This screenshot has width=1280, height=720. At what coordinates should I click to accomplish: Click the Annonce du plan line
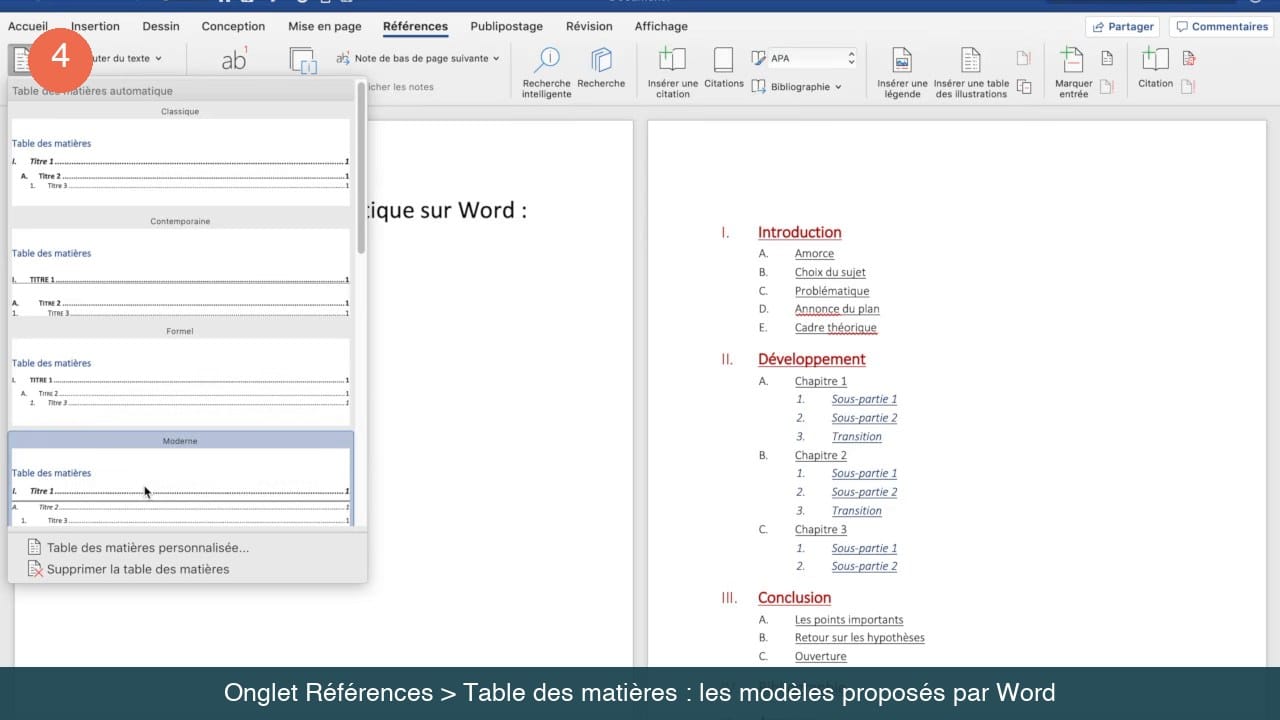click(837, 309)
